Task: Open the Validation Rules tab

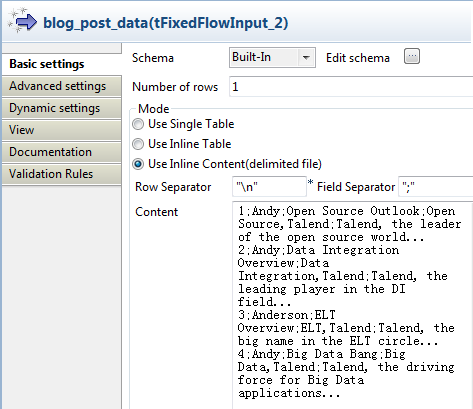Action: [62, 174]
